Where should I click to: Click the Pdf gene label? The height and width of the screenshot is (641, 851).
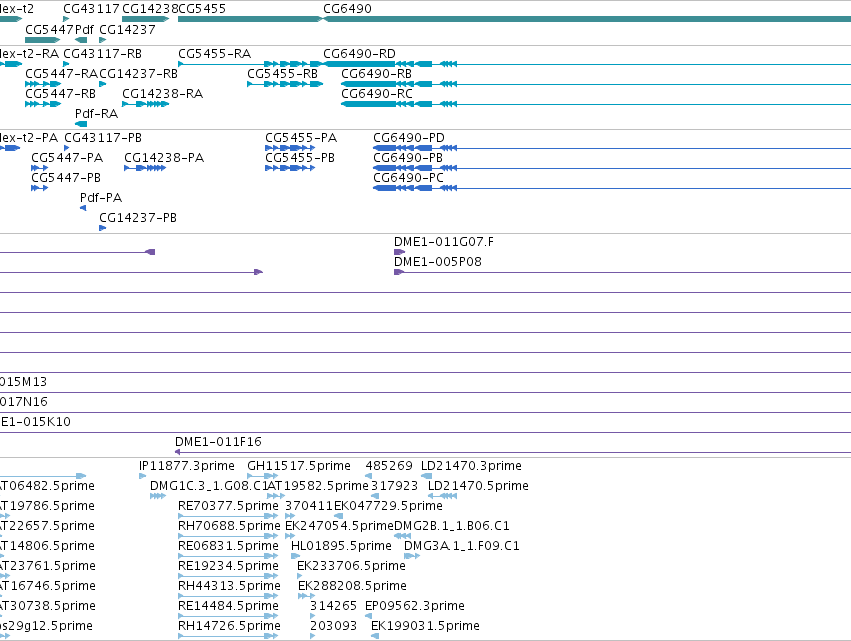[x=84, y=29]
